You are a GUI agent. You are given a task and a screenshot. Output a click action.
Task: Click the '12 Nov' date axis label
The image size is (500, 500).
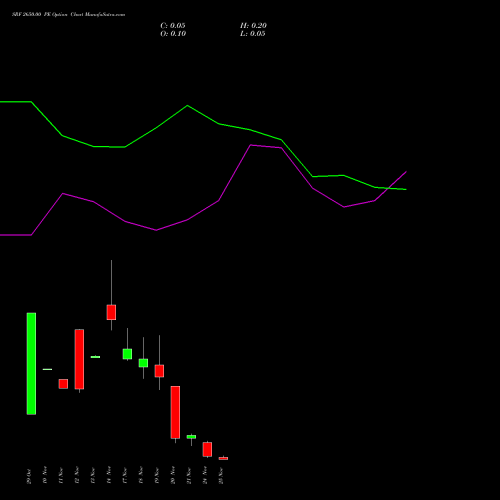pyautogui.click(x=77, y=475)
